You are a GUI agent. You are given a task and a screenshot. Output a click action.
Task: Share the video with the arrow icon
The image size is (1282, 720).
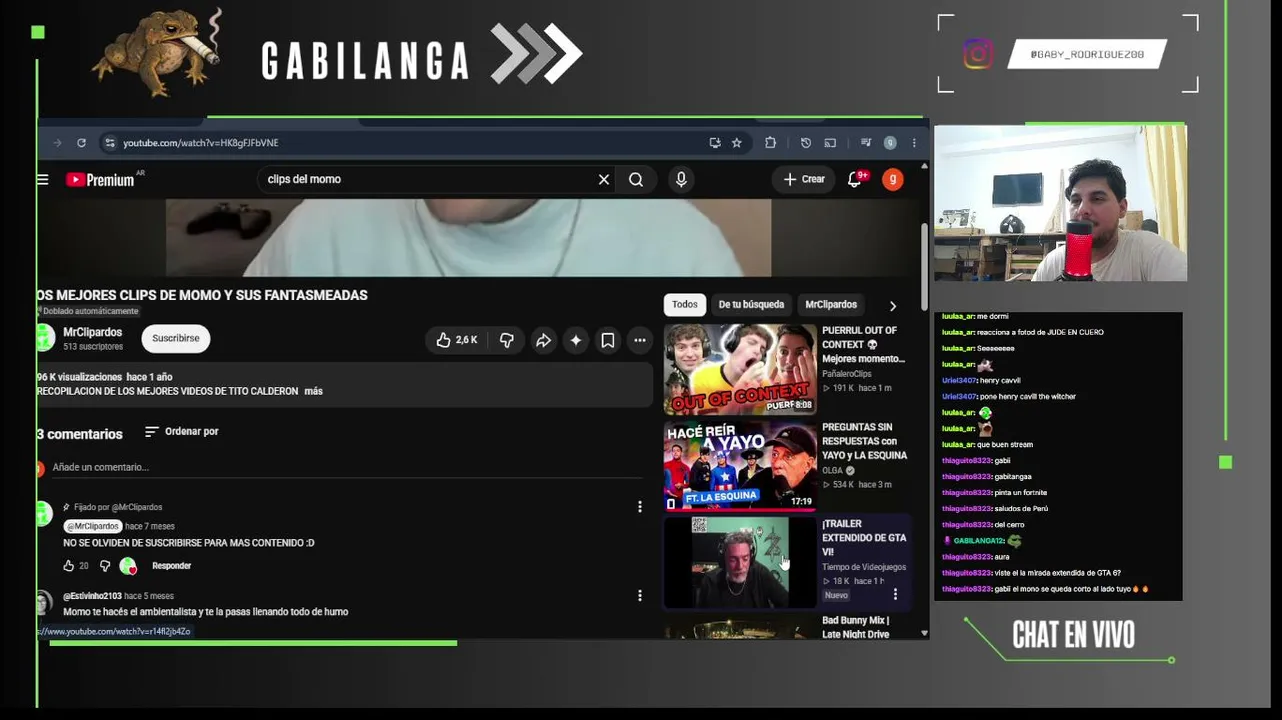click(x=543, y=340)
